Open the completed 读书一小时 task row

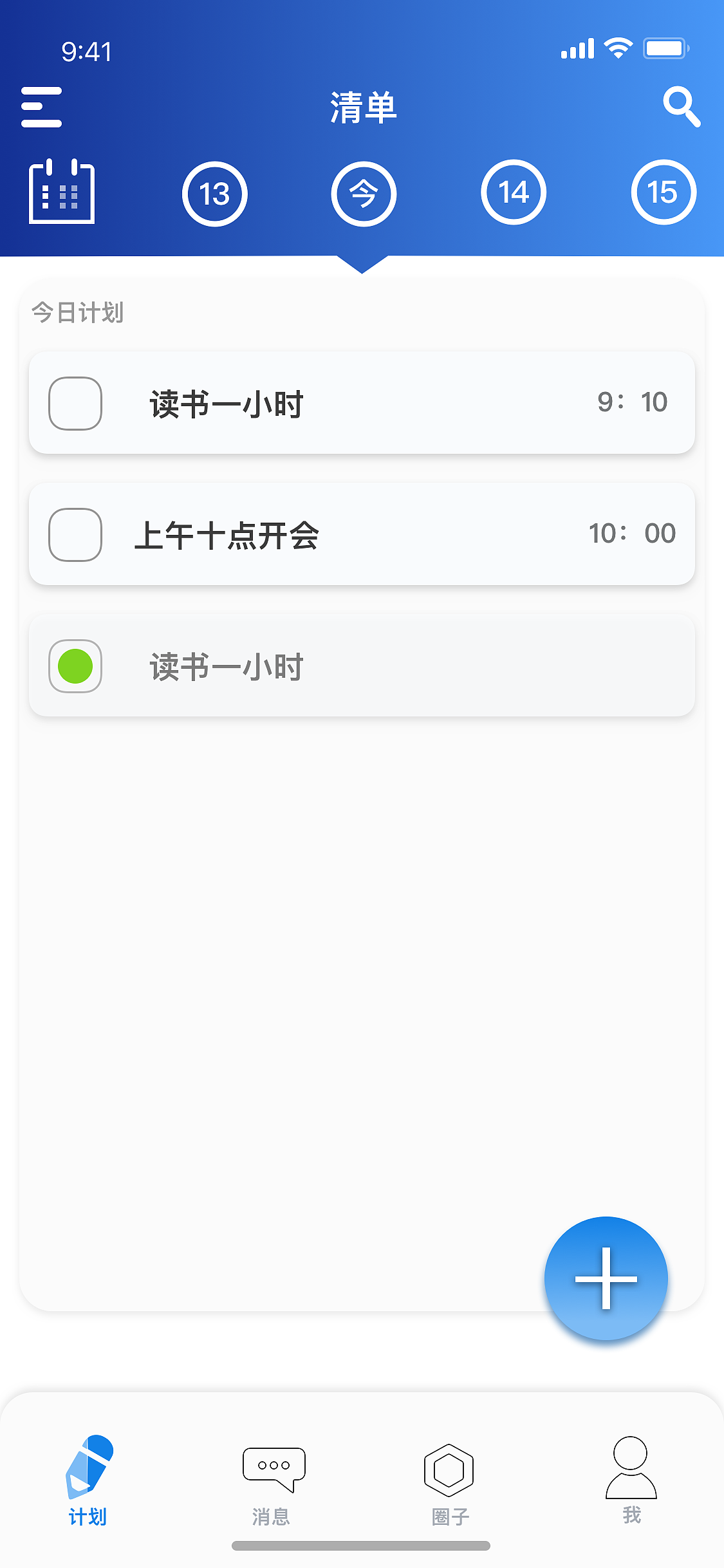(x=386, y=666)
